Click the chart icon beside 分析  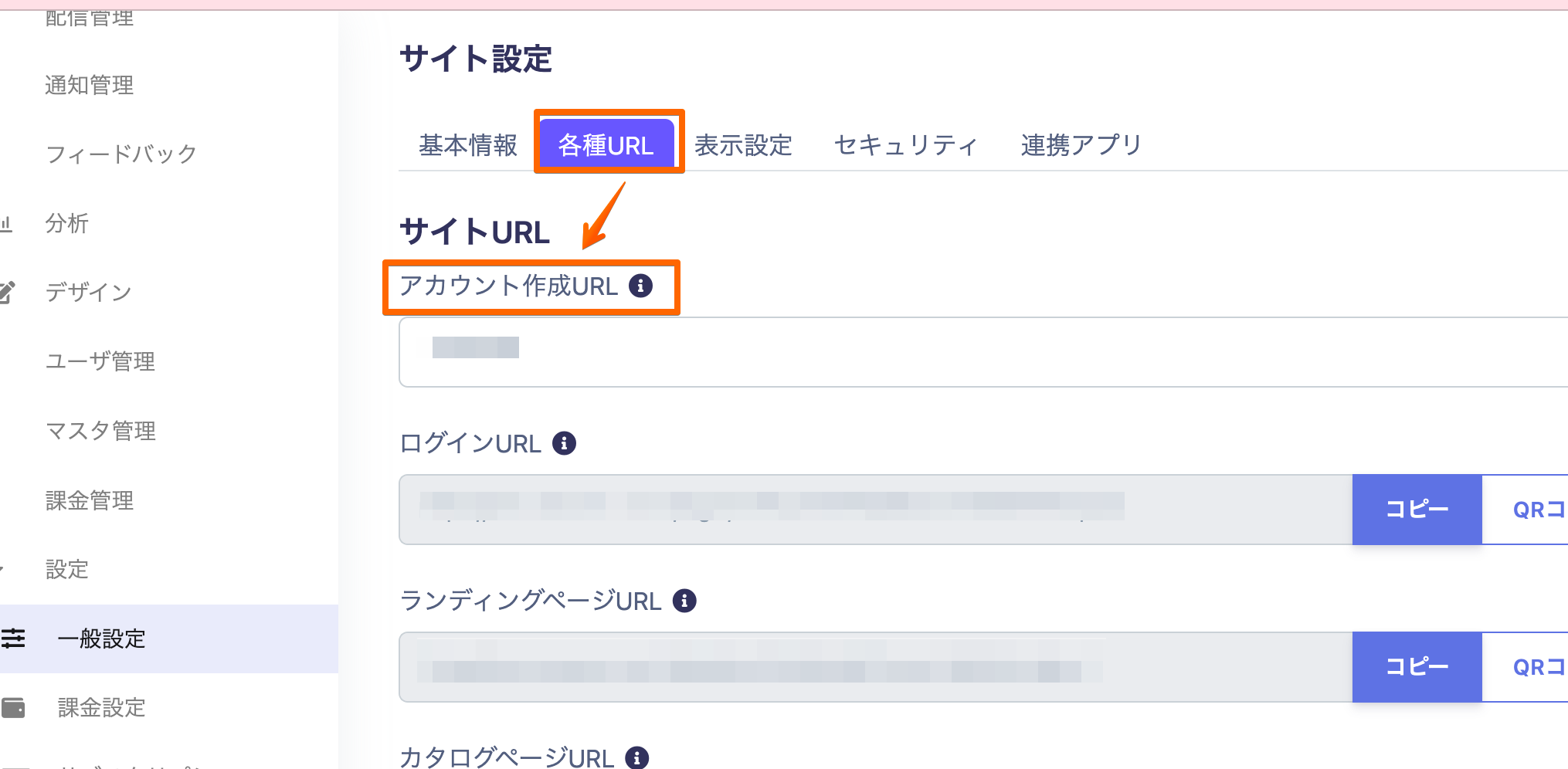pyautogui.click(x=6, y=224)
